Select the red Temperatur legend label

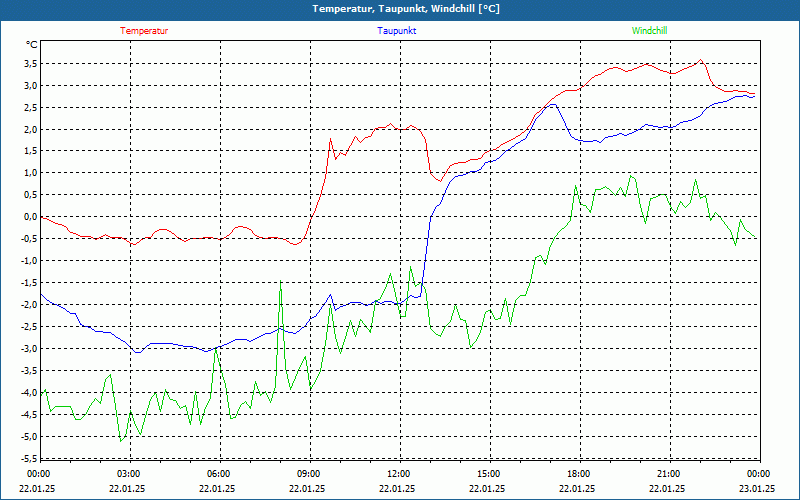tap(144, 31)
